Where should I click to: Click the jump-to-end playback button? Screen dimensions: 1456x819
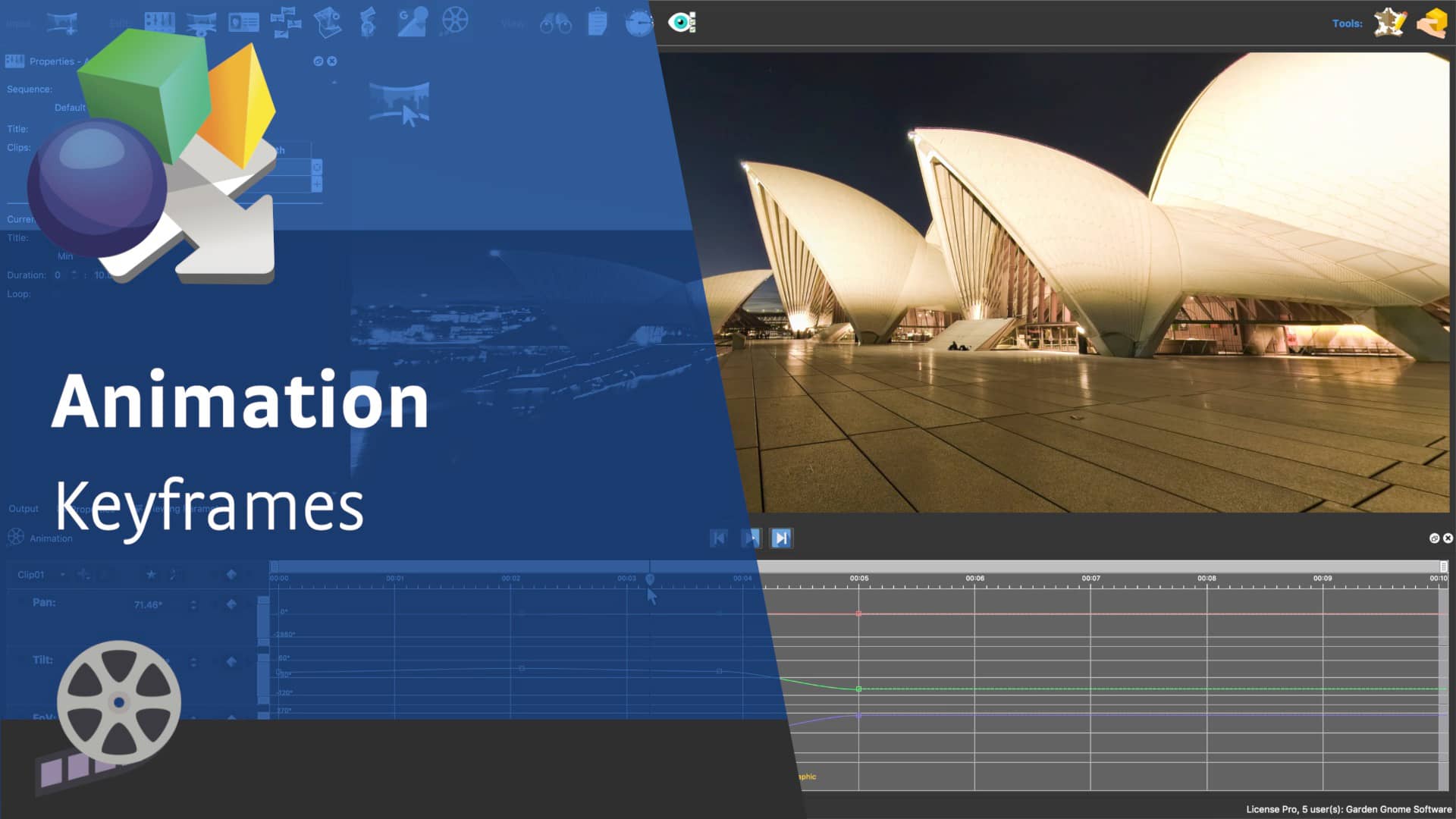[781, 538]
